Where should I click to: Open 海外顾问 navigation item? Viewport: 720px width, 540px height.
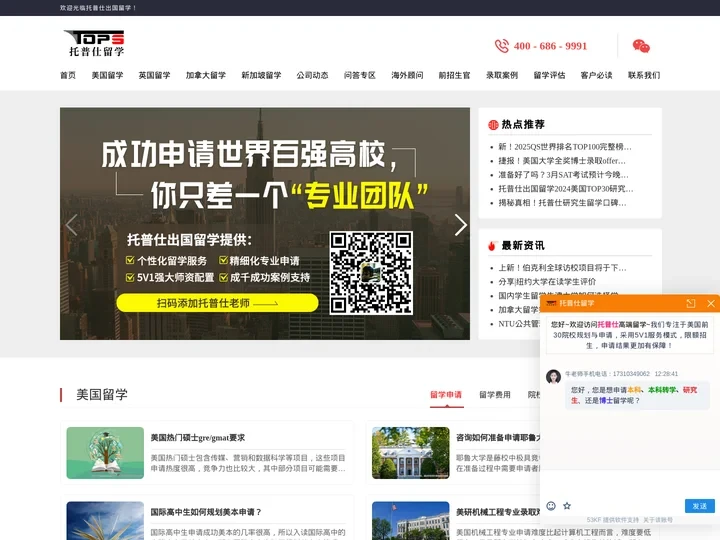407,75
